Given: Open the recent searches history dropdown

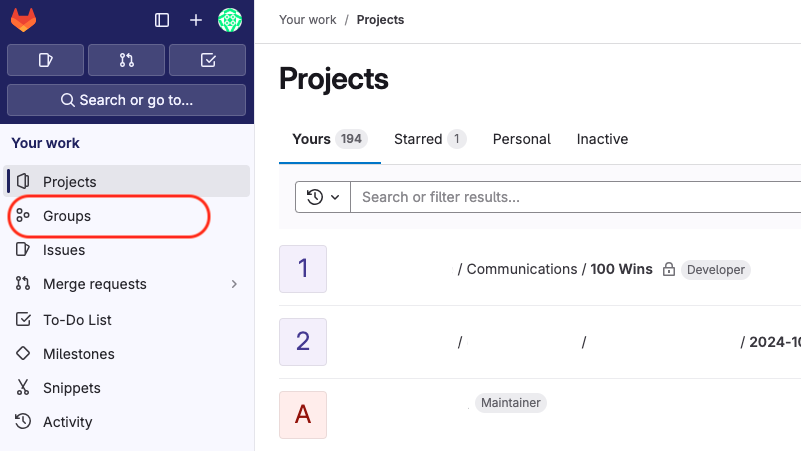Looking at the screenshot, I should tap(322, 197).
